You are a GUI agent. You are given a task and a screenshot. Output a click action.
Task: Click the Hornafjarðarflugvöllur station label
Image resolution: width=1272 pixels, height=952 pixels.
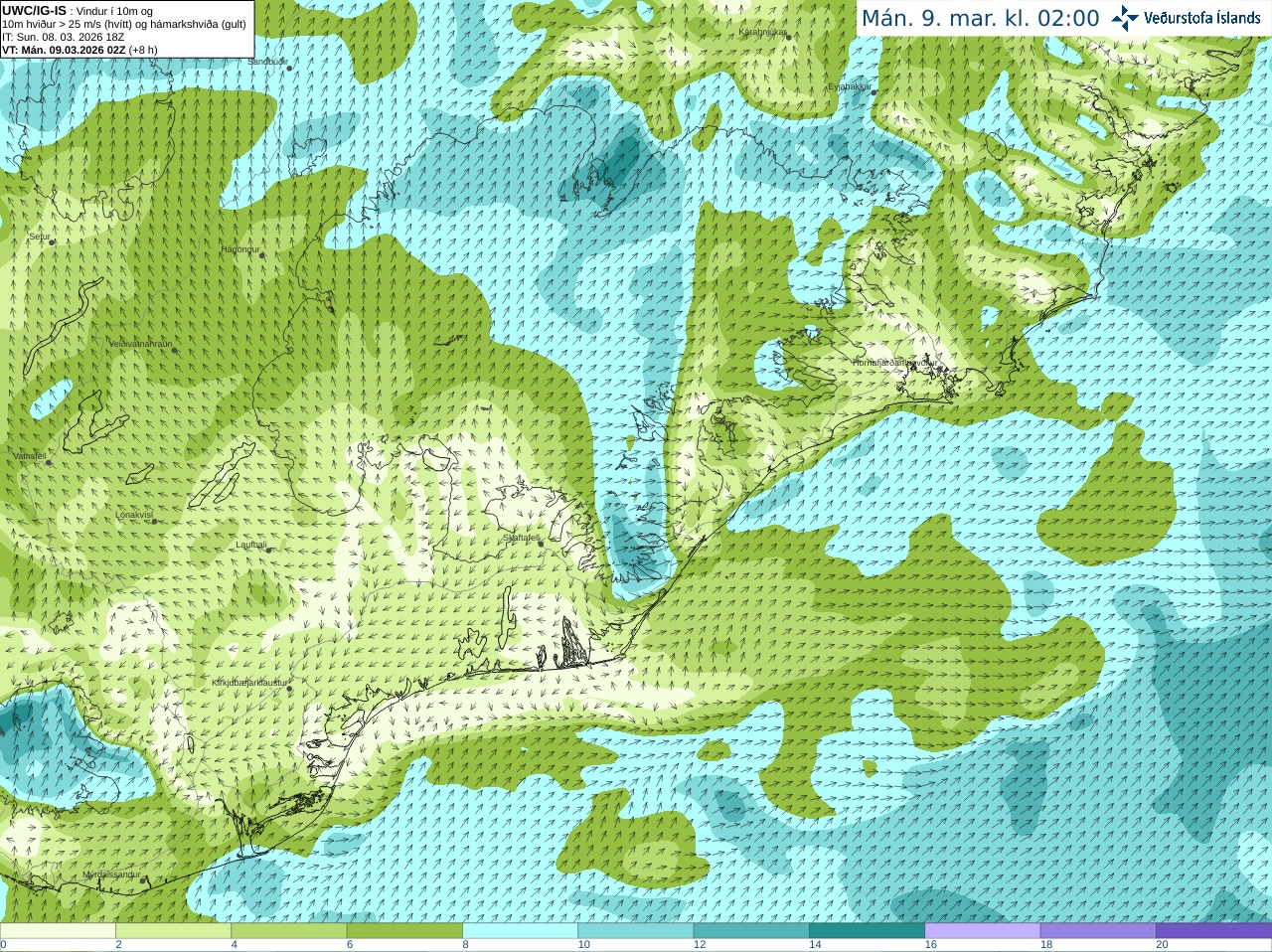[894, 363]
